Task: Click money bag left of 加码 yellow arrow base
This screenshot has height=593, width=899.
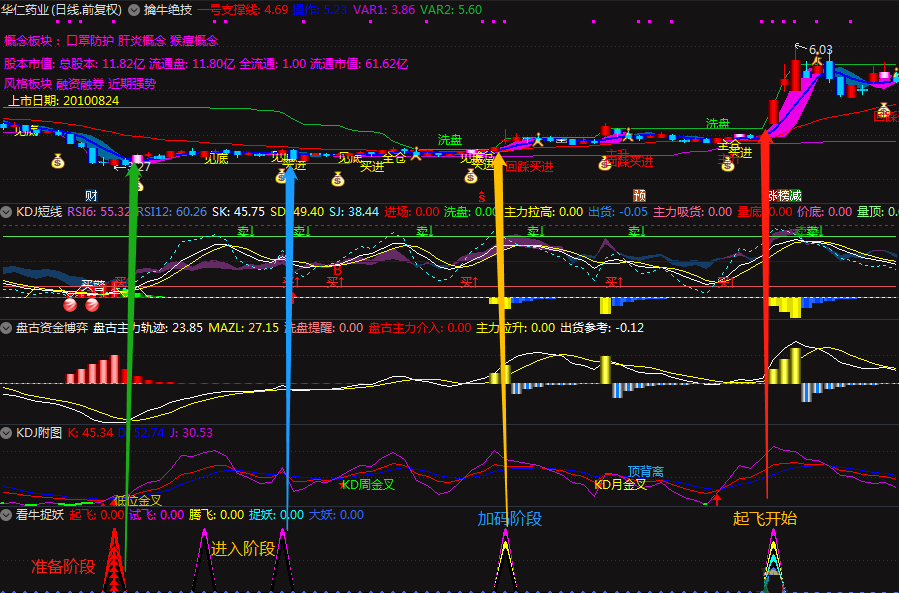Action: point(471,176)
